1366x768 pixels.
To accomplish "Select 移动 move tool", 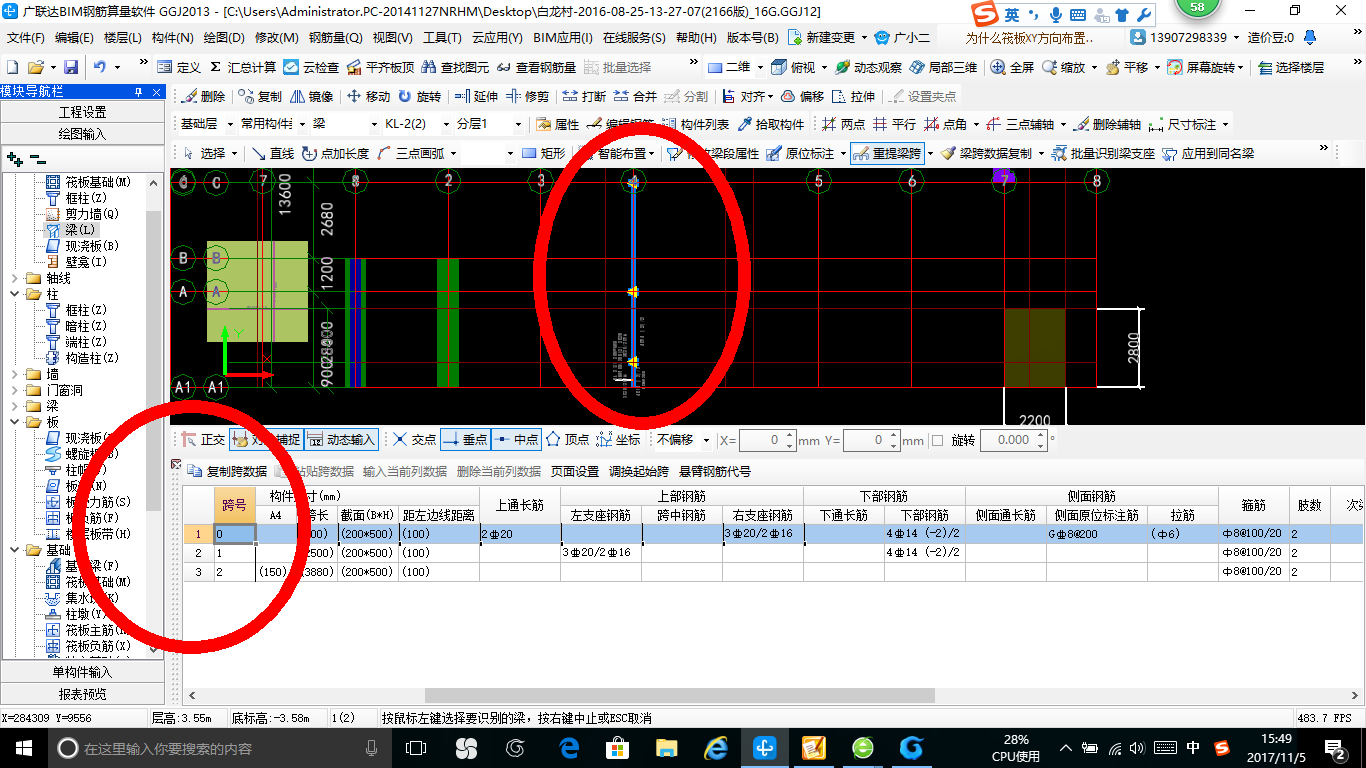I will click(368, 96).
